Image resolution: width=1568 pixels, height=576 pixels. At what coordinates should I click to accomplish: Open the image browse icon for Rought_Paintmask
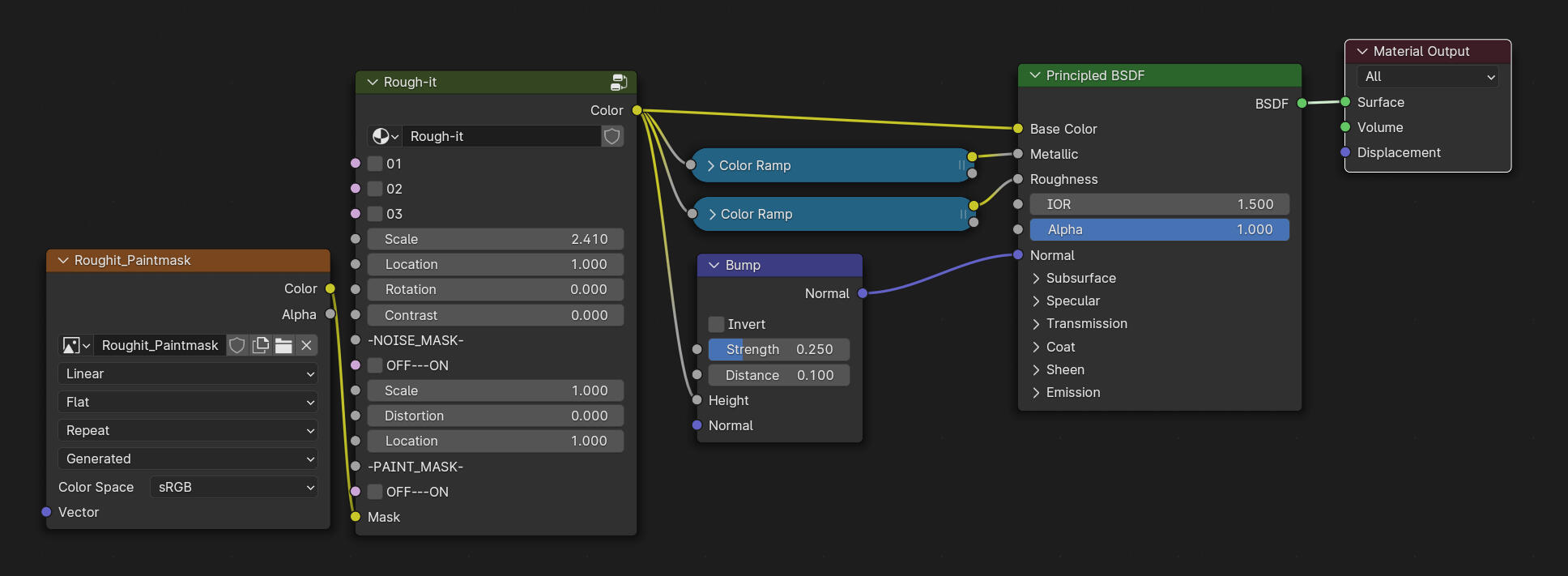(x=76, y=346)
